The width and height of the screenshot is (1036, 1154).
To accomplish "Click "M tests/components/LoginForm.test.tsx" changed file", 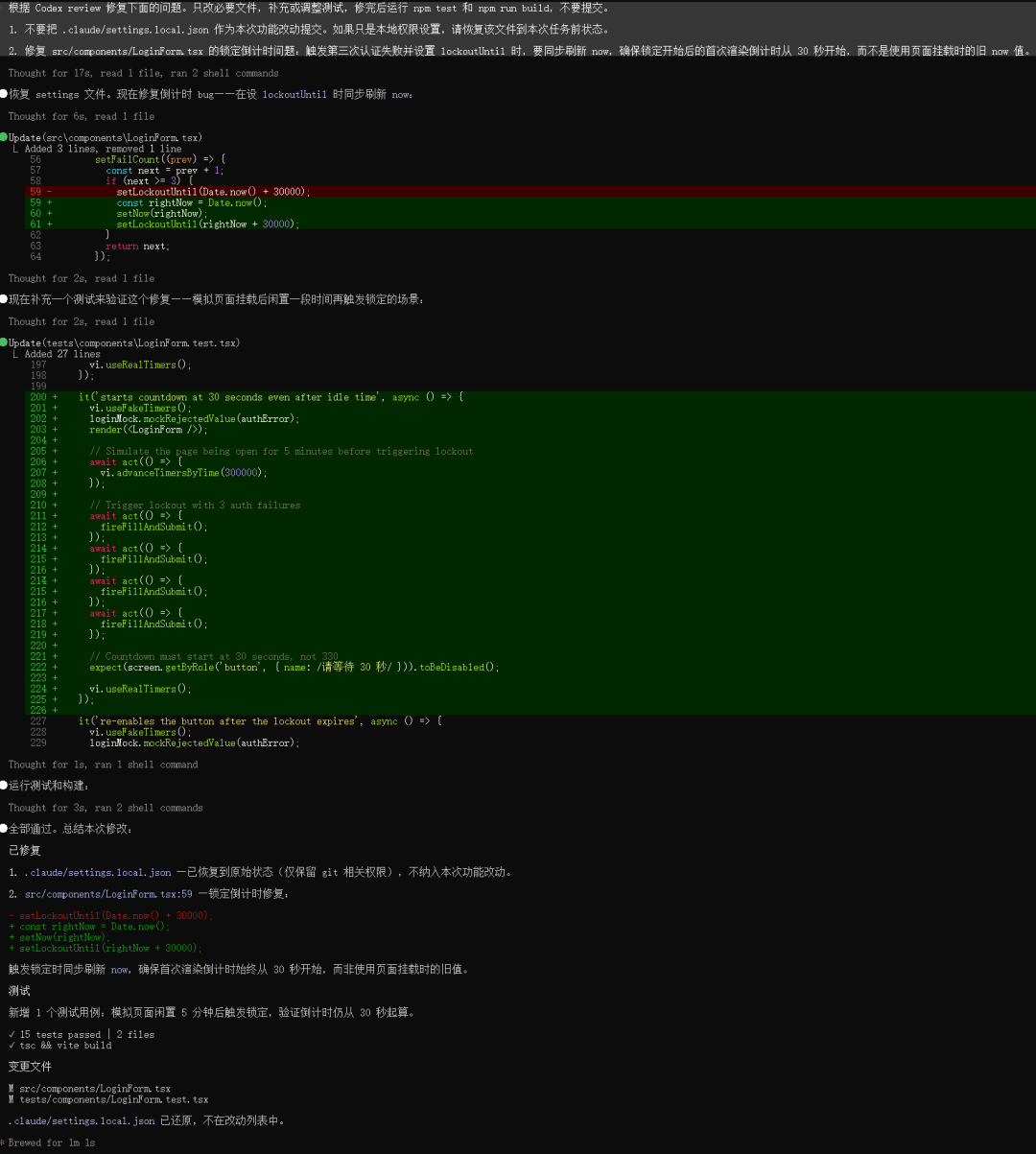I will tap(108, 1099).
